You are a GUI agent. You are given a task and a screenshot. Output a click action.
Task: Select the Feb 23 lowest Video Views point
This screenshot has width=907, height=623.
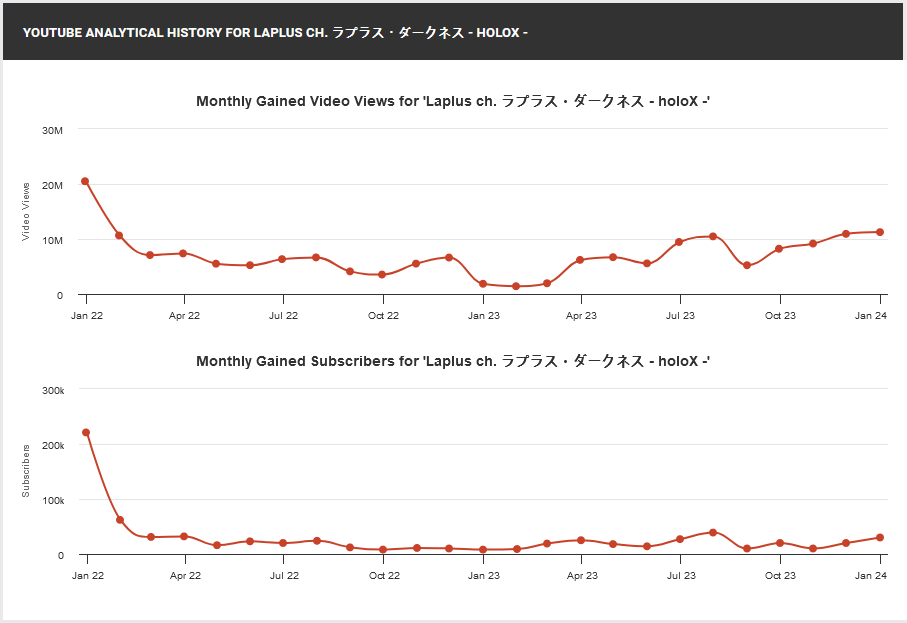click(516, 286)
